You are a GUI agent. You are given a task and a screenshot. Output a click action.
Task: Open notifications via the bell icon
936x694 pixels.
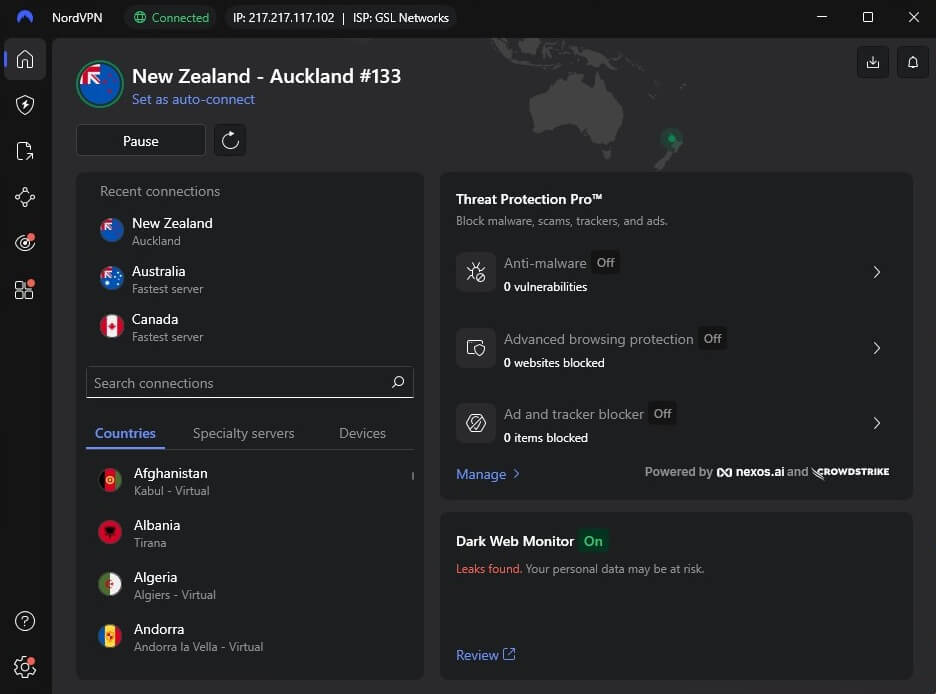pyautogui.click(x=912, y=61)
